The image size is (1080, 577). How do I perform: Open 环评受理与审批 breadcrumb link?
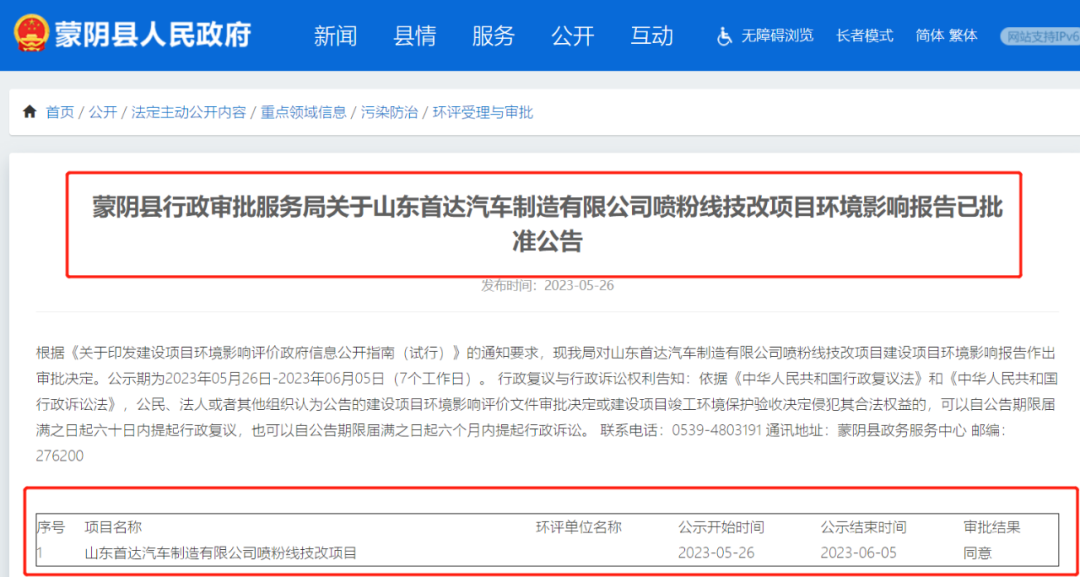(x=482, y=112)
